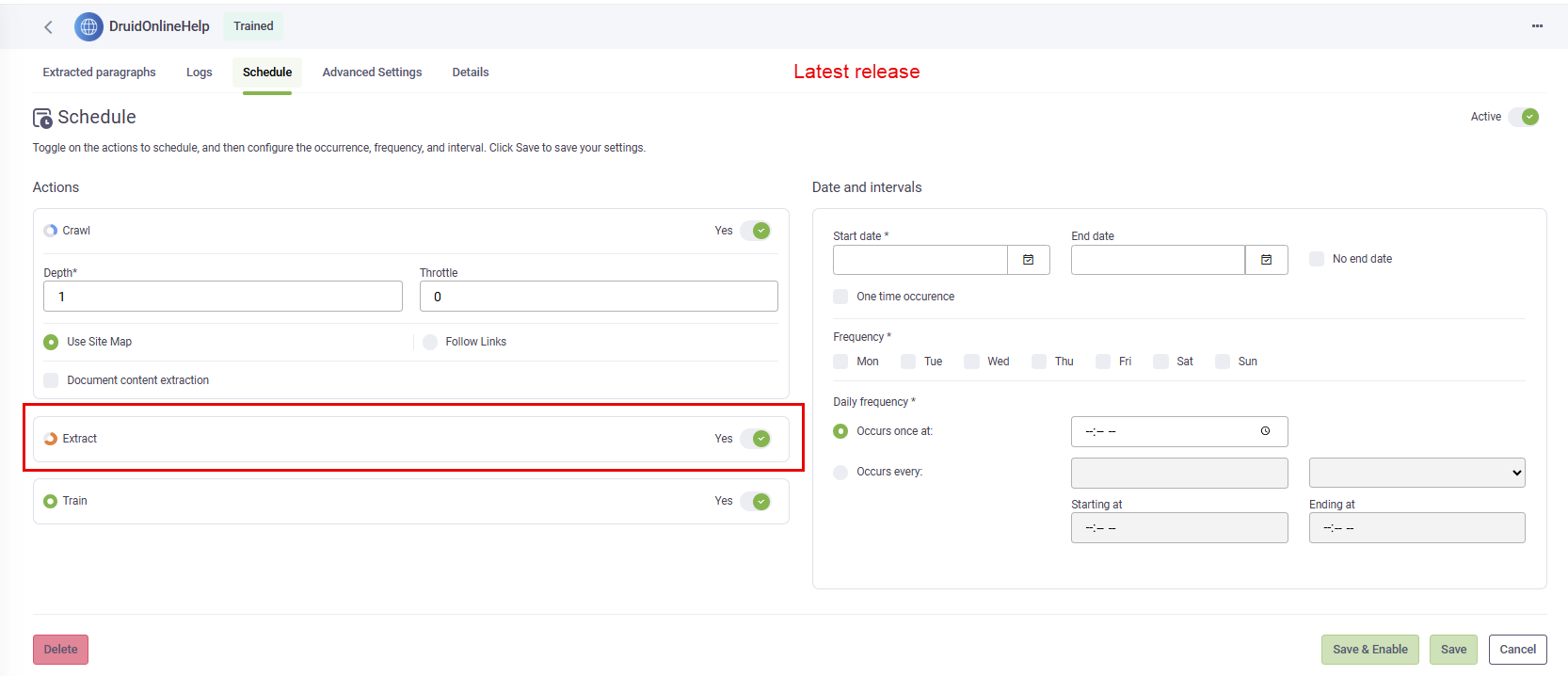This screenshot has height=676, width=1568.
Task: Open the Extracted paragraphs tab
Action: tap(99, 72)
